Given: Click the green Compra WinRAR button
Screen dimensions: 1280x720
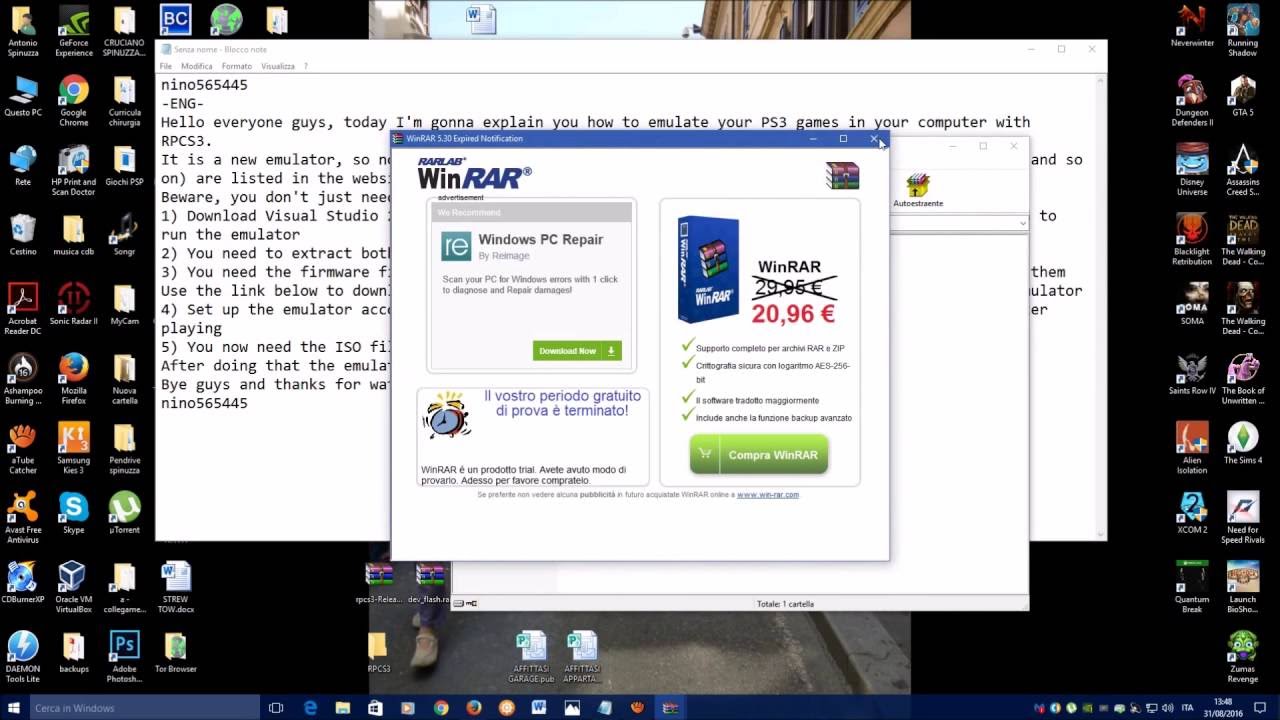Looking at the screenshot, I should tap(759, 454).
